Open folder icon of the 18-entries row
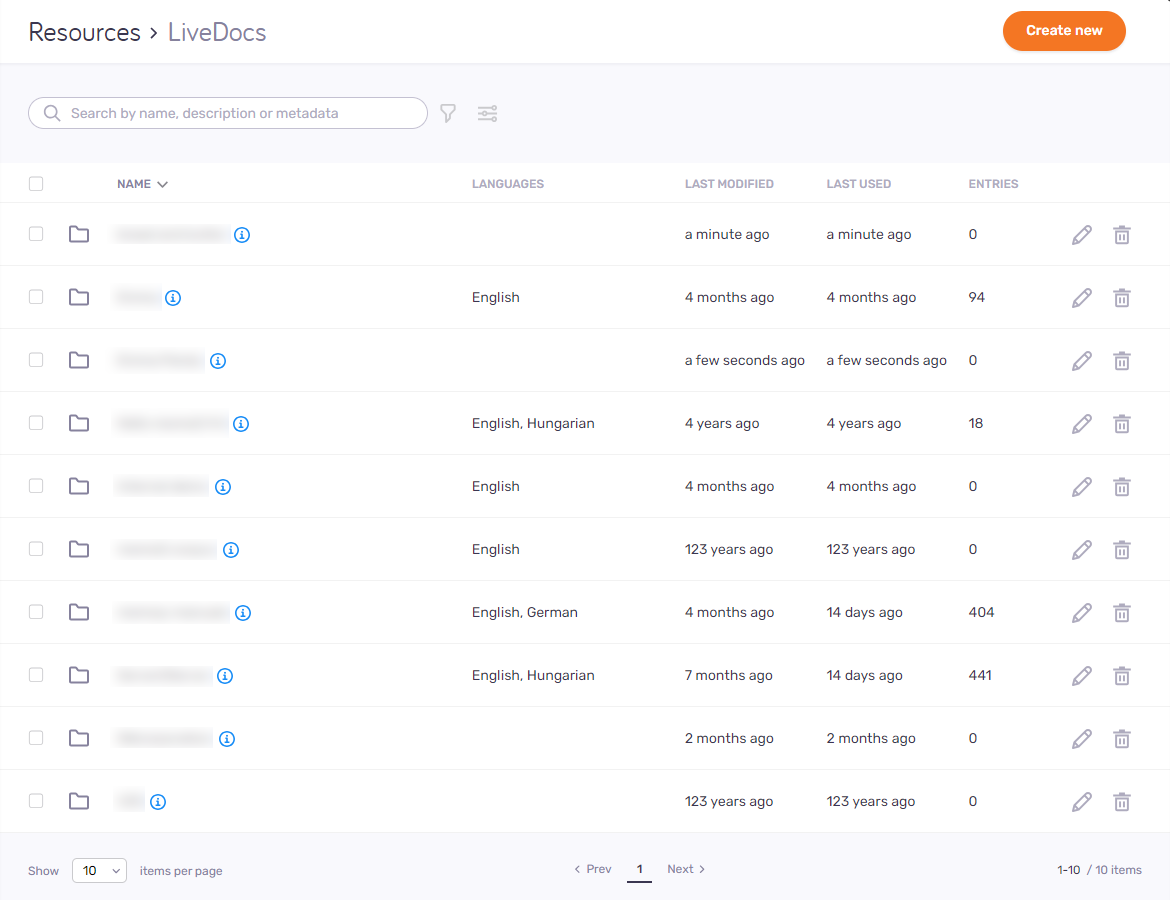The width and height of the screenshot is (1170, 900). click(79, 424)
